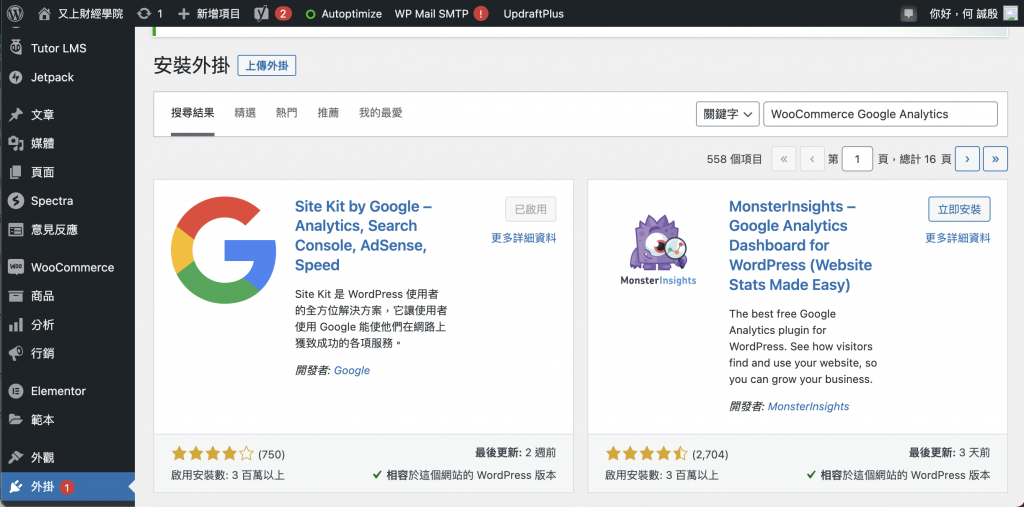Click the MonsterInsights logo thumbnail
The image size is (1024, 507).
(658, 251)
